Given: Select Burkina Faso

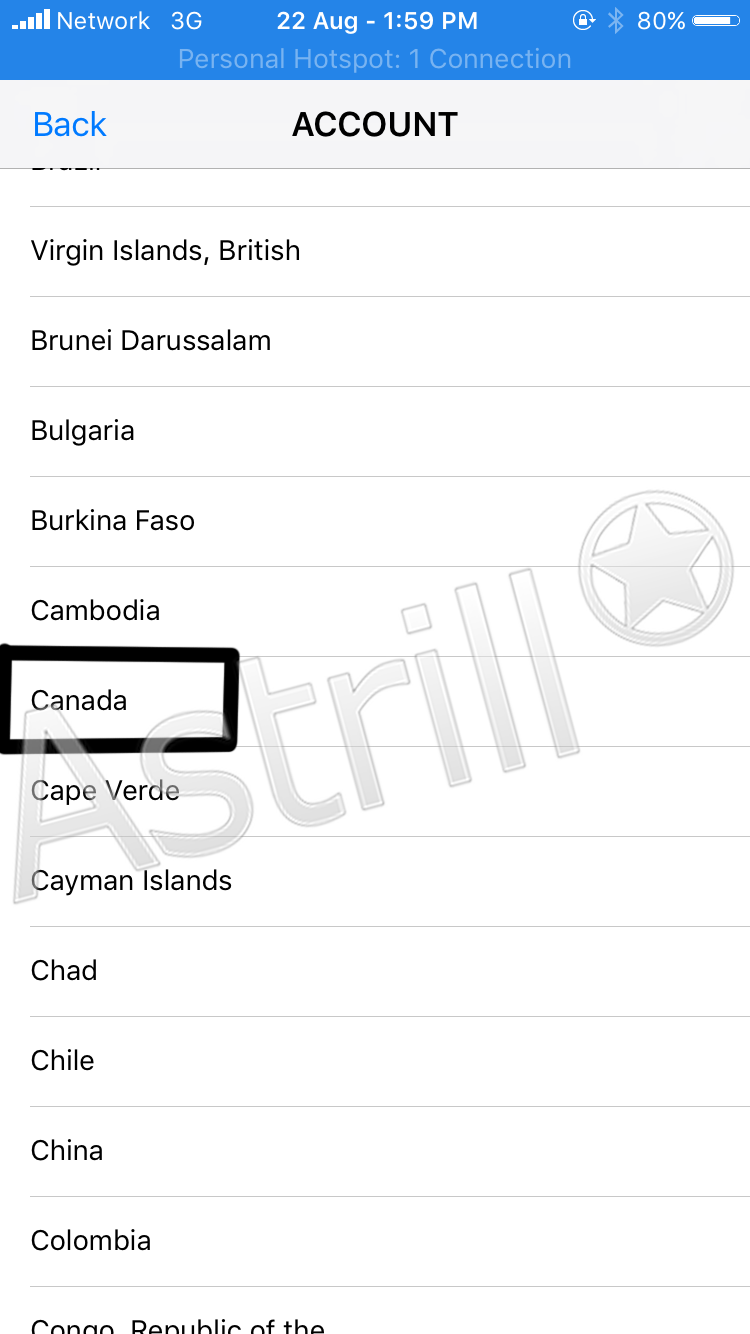Looking at the screenshot, I should pyautogui.click(x=375, y=521).
